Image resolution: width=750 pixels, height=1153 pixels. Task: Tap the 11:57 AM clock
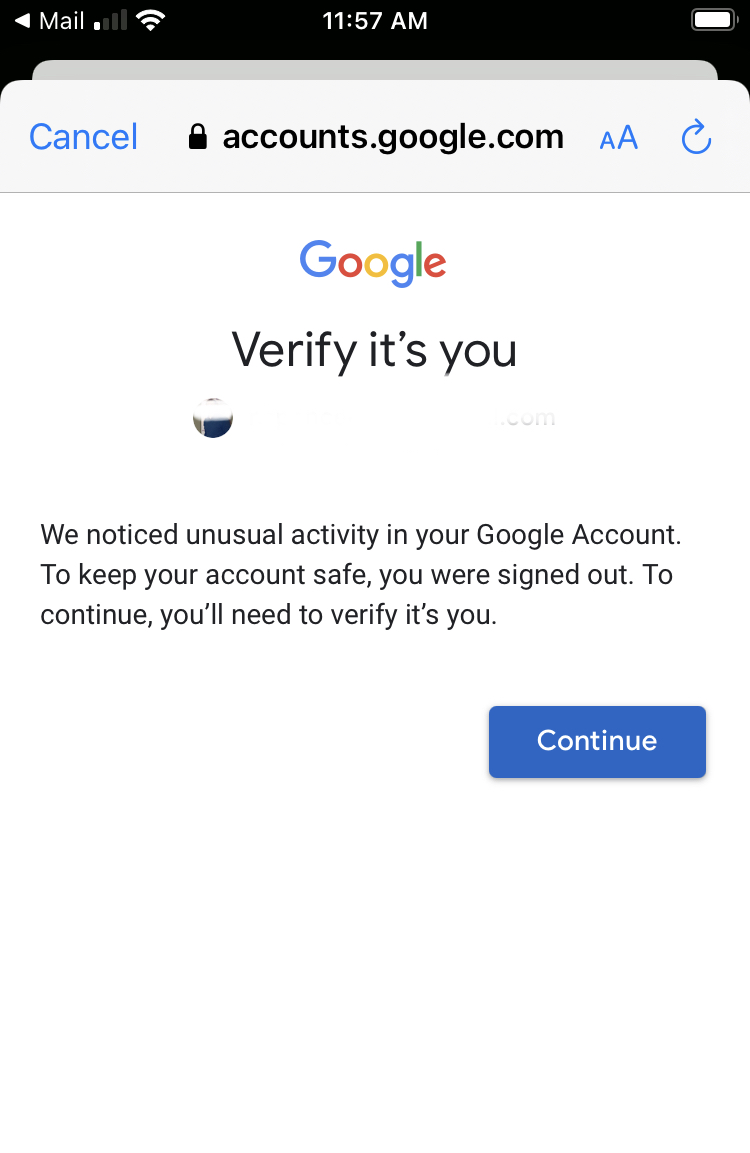[x=375, y=21]
